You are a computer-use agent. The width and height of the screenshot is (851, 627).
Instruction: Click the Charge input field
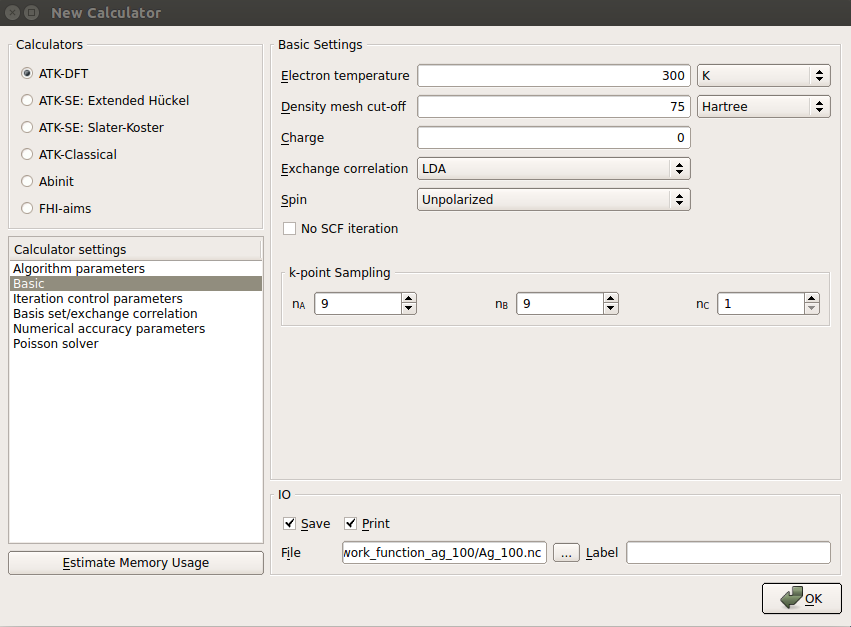(554, 138)
